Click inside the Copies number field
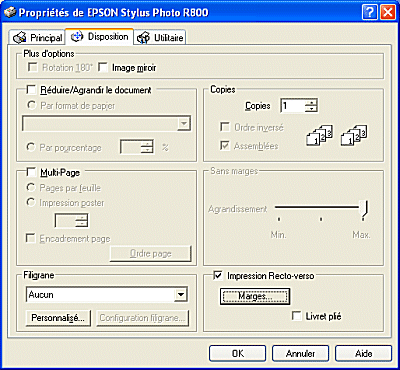The height and width of the screenshot is (370, 400). [293, 106]
